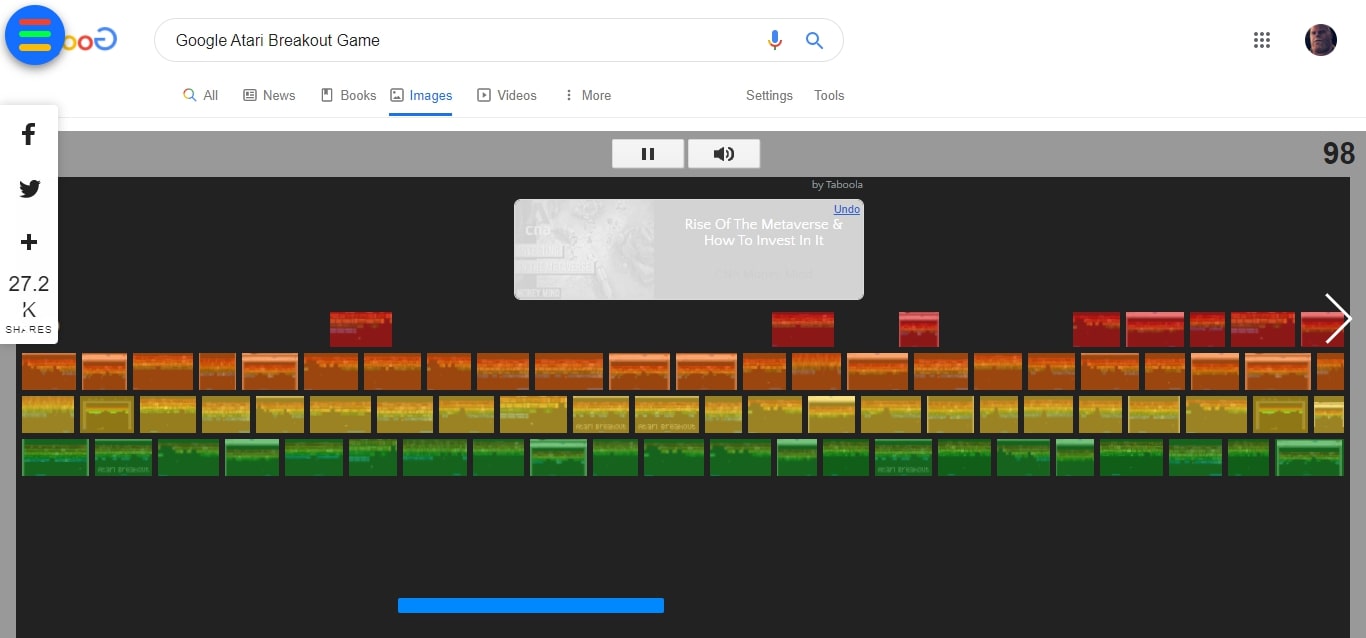
Task: Share the game via the Facebook icon
Action: (x=29, y=134)
